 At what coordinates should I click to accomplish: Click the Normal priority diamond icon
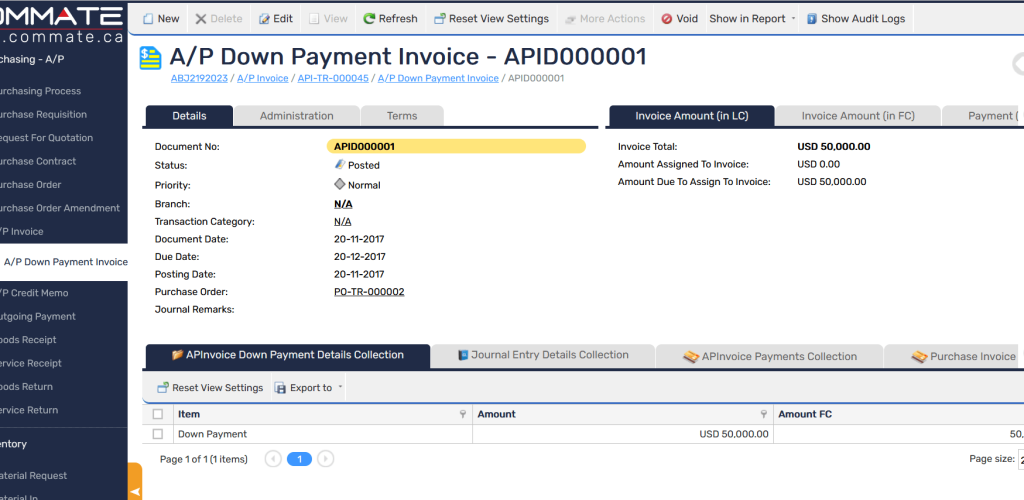point(340,185)
